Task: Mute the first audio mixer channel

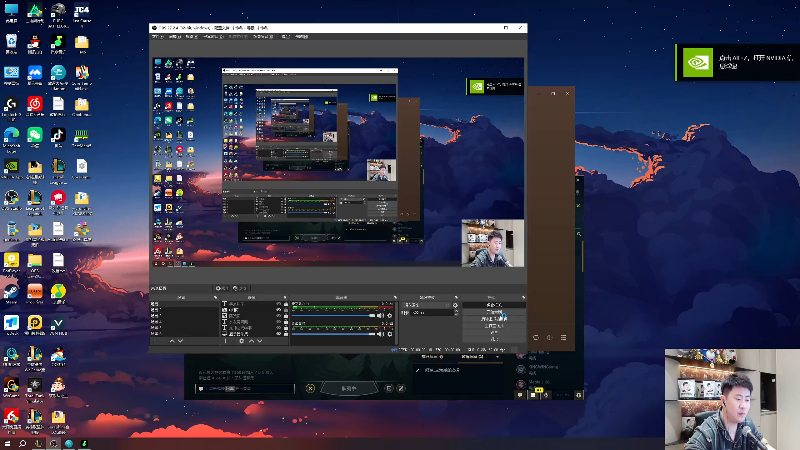Action: pyautogui.click(x=380, y=315)
